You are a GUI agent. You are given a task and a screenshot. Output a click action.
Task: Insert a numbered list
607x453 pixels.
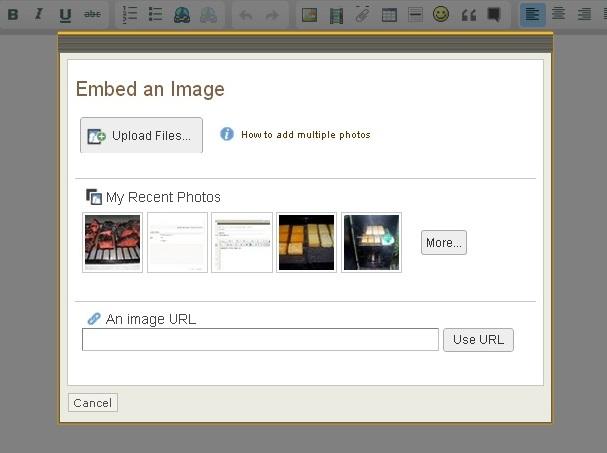tap(130, 14)
